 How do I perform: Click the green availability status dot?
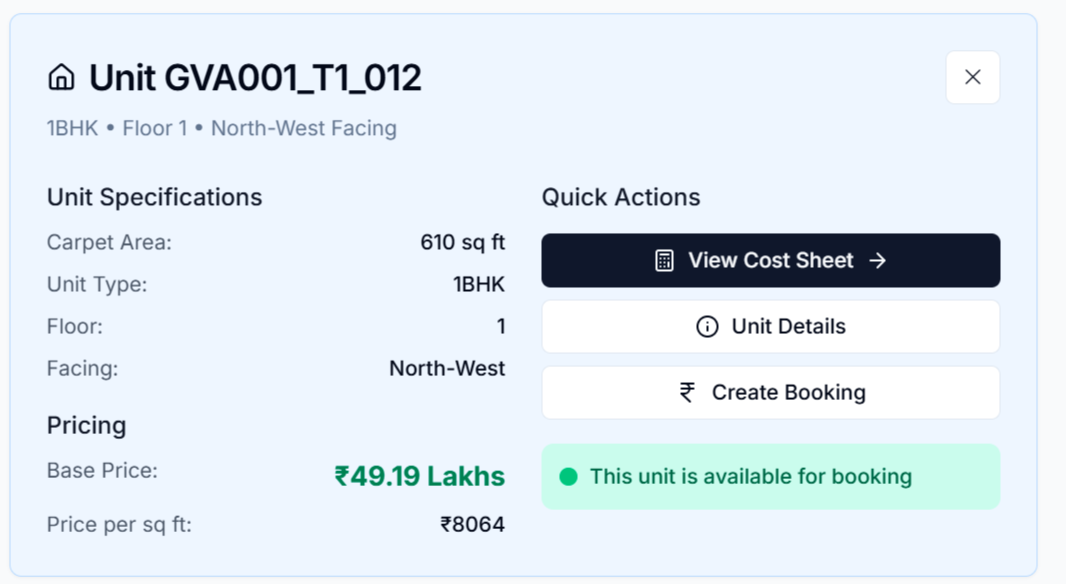(569, 477)
